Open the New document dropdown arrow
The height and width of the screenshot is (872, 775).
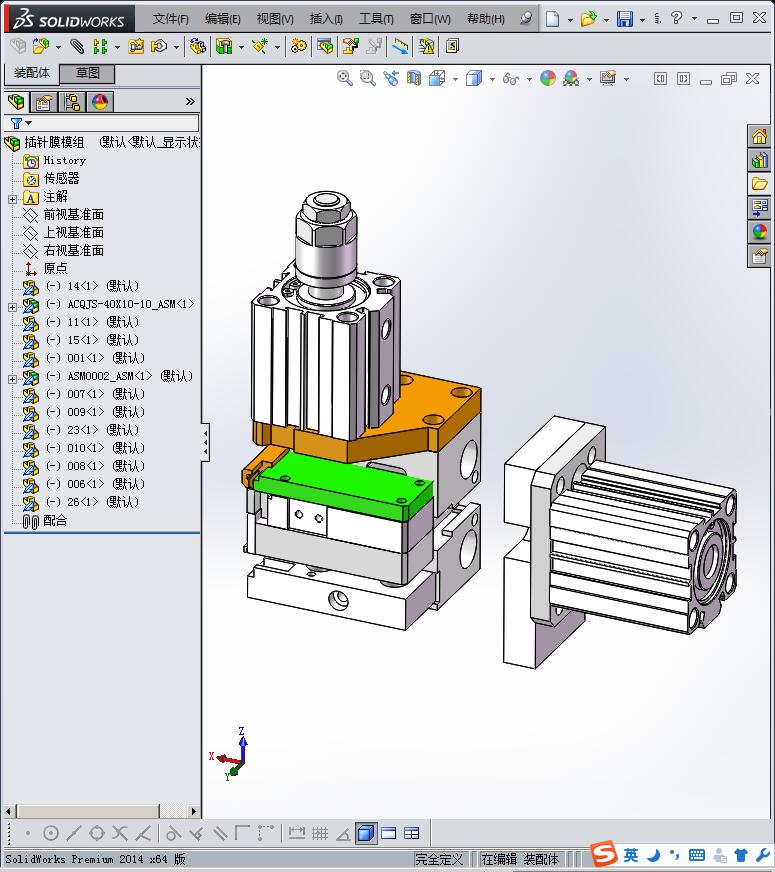point(570,20)
